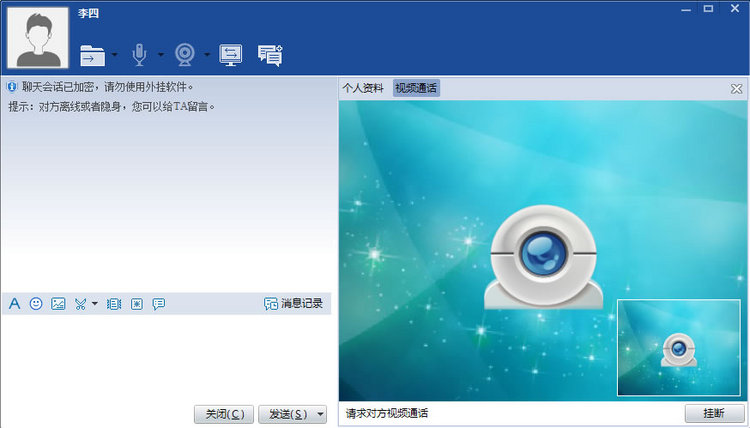Switch to the 个人资料 tab

[x=363, y=88]
